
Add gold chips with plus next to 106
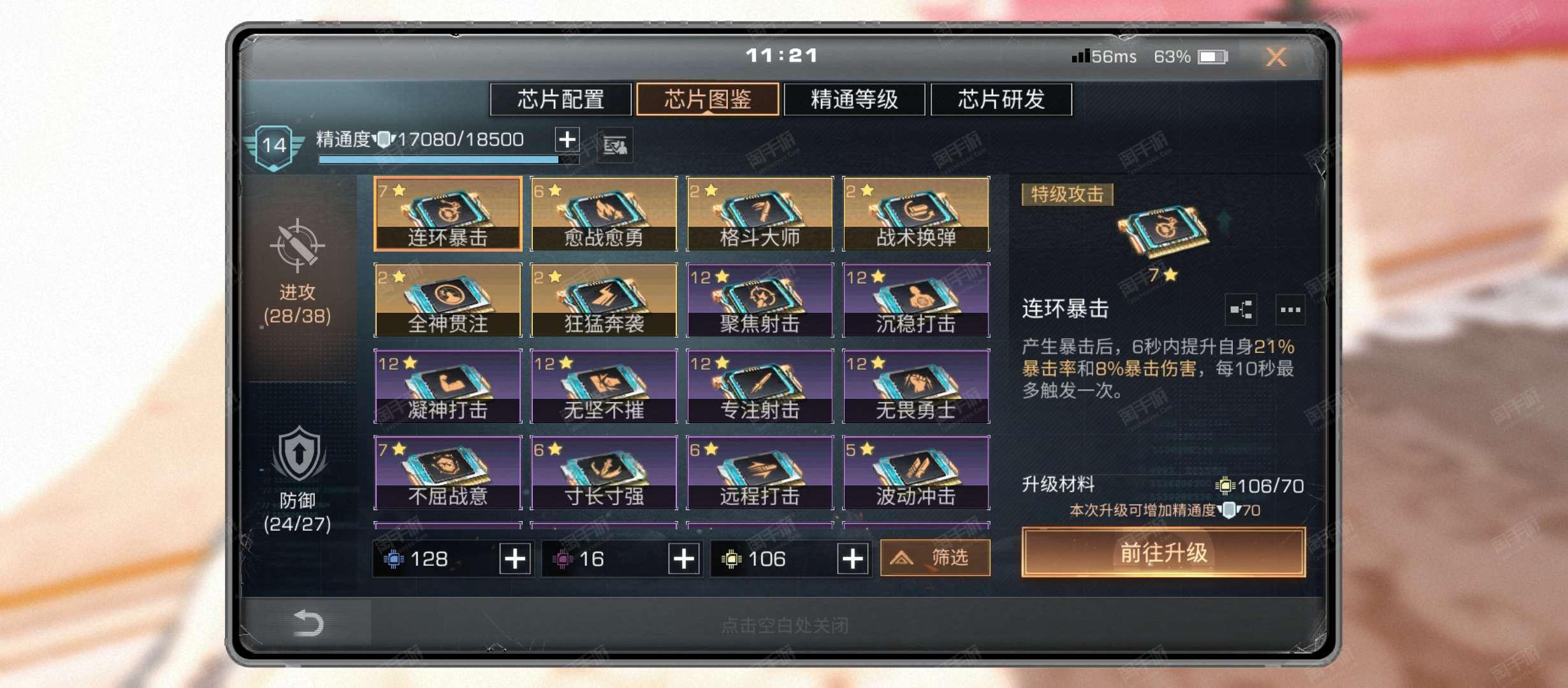853,559
